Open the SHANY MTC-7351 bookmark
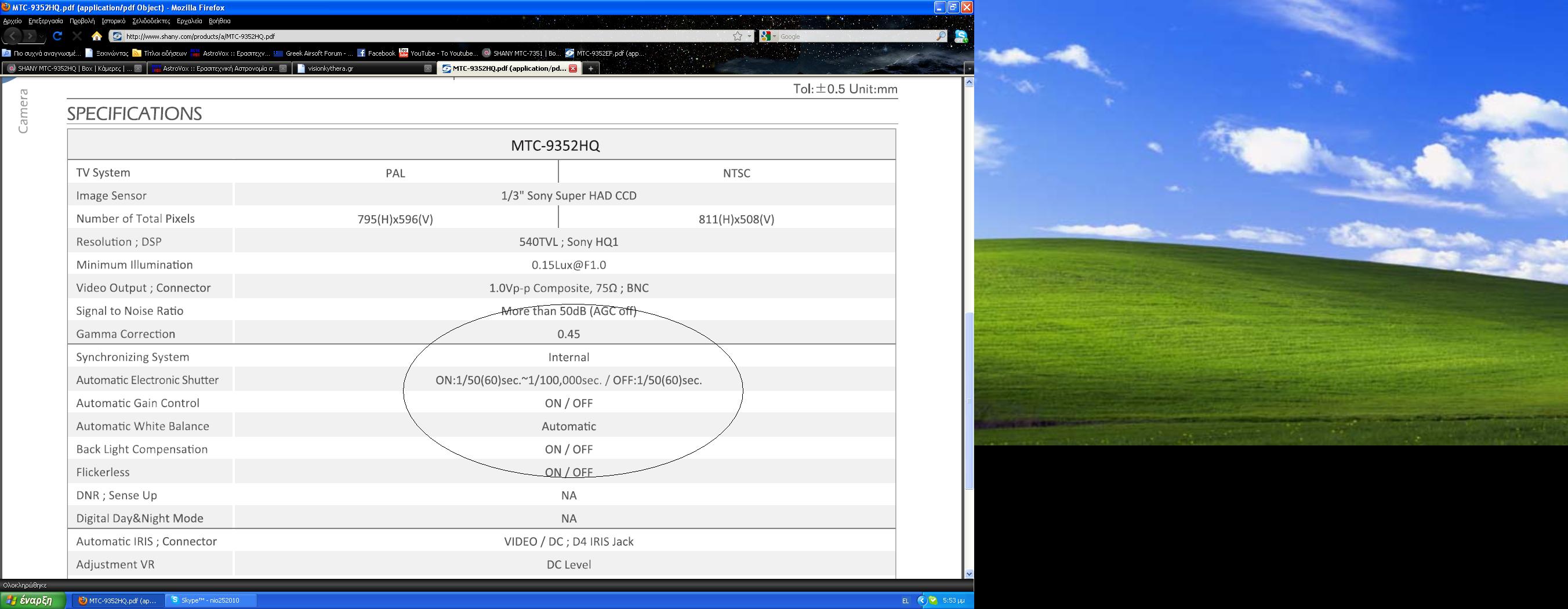 click(x=522, y=53)
